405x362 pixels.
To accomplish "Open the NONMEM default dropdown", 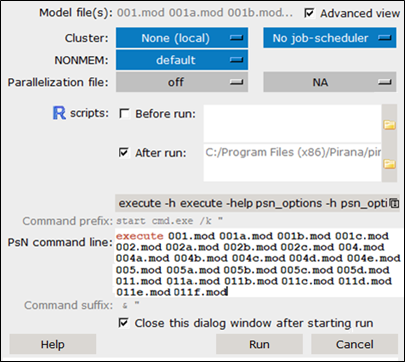I will (x=182, y=60).
